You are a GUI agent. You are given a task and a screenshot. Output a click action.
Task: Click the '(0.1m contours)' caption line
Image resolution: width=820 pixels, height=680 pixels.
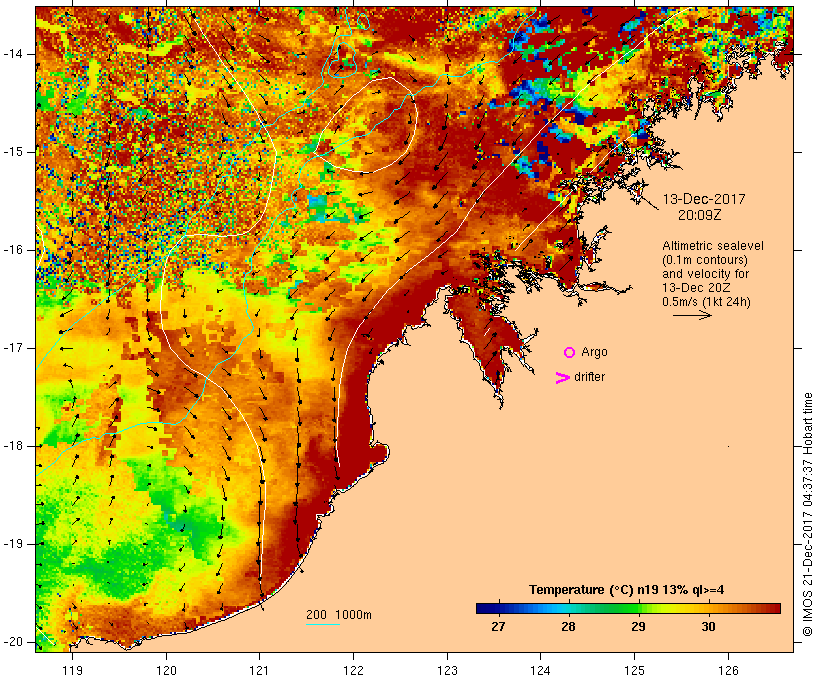click(x=704, y=260)
